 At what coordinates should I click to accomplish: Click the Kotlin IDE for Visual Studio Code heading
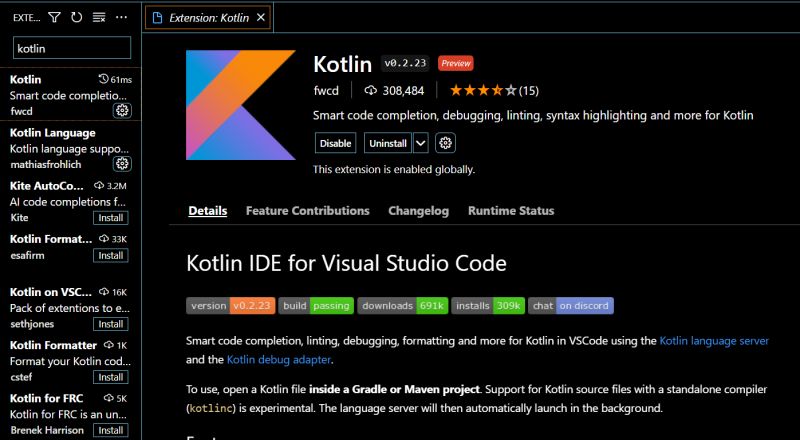click(x=346, y=263)
